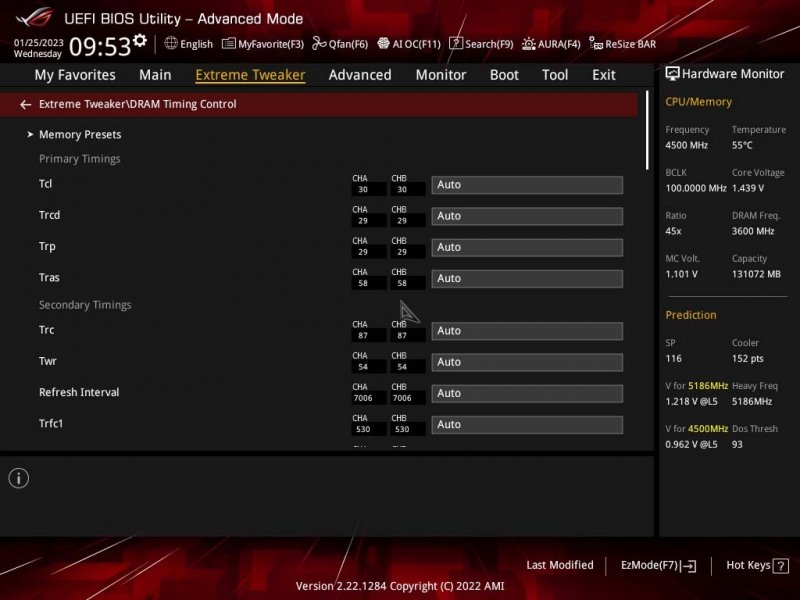Click the Secondary Timings heading
Screen dimensions: 800x600
[85, 305]
